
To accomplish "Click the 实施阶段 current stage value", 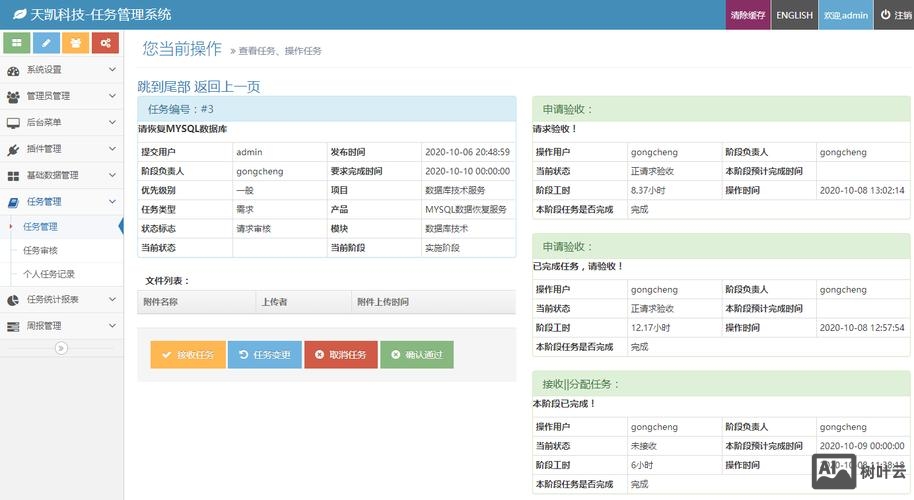I will click(x=442, y=248).
